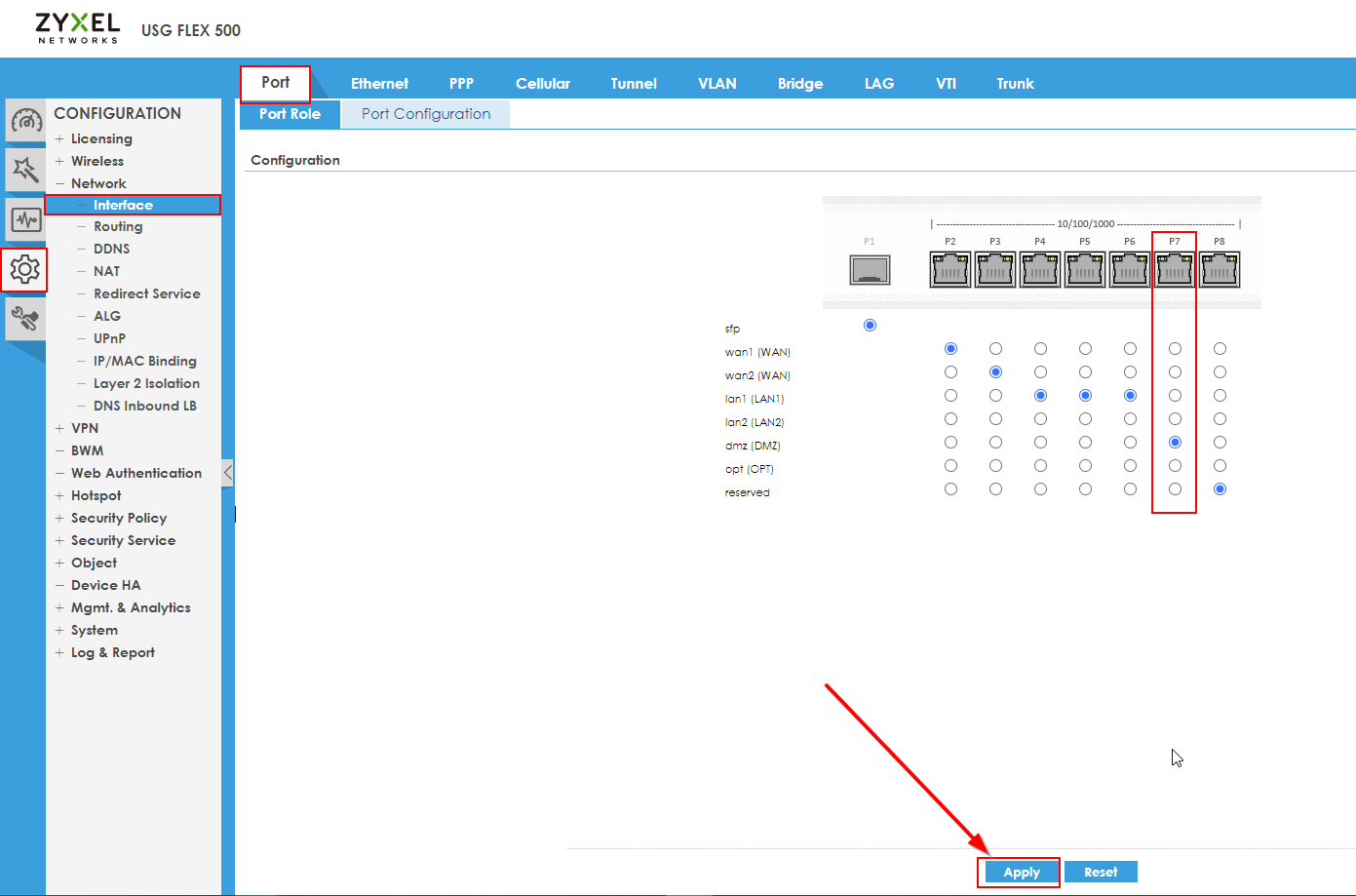Image resolution: width=1356 pixels, height=896 pixels.
Task: Collapse the left navigation panel arrow
Action: pos(227,473)
